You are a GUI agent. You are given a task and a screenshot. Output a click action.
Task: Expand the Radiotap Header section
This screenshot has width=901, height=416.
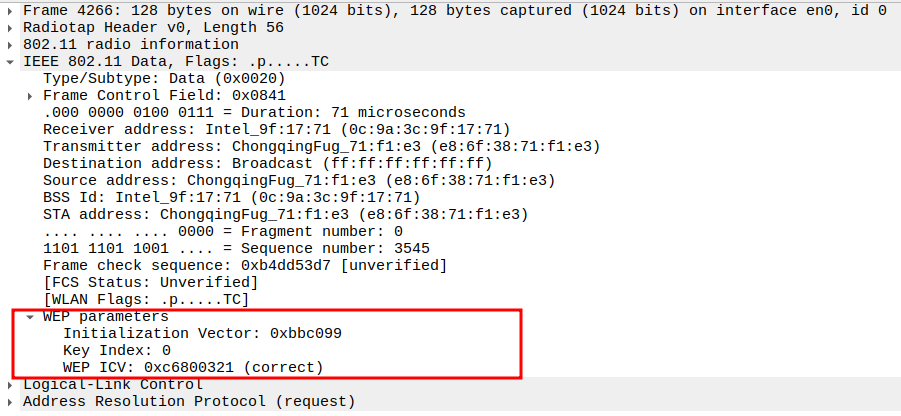pyautogui.click(x=11, y=28)
